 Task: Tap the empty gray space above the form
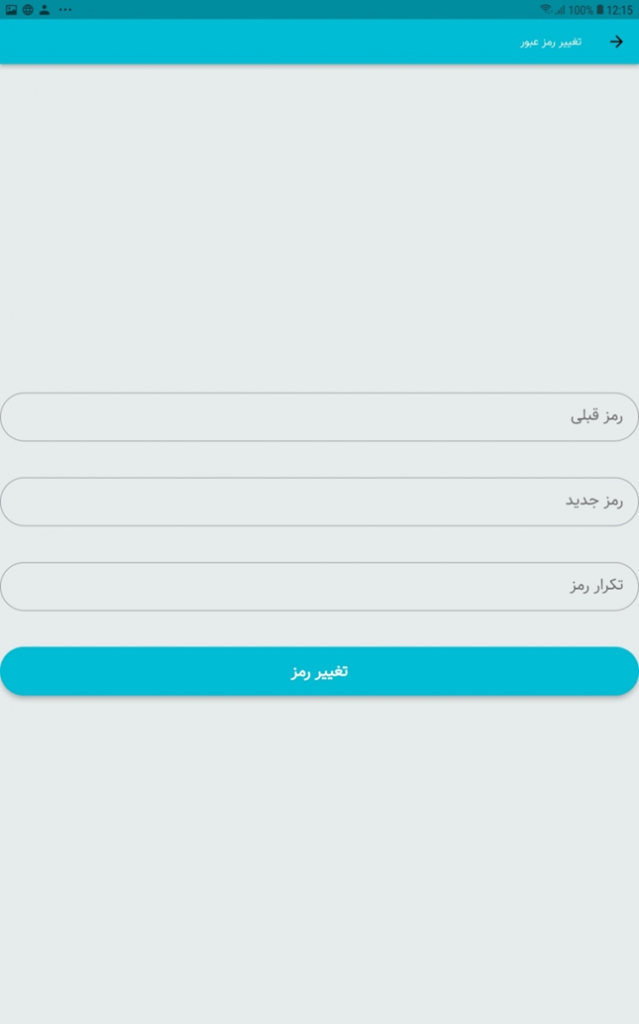(x=320, y=225)
